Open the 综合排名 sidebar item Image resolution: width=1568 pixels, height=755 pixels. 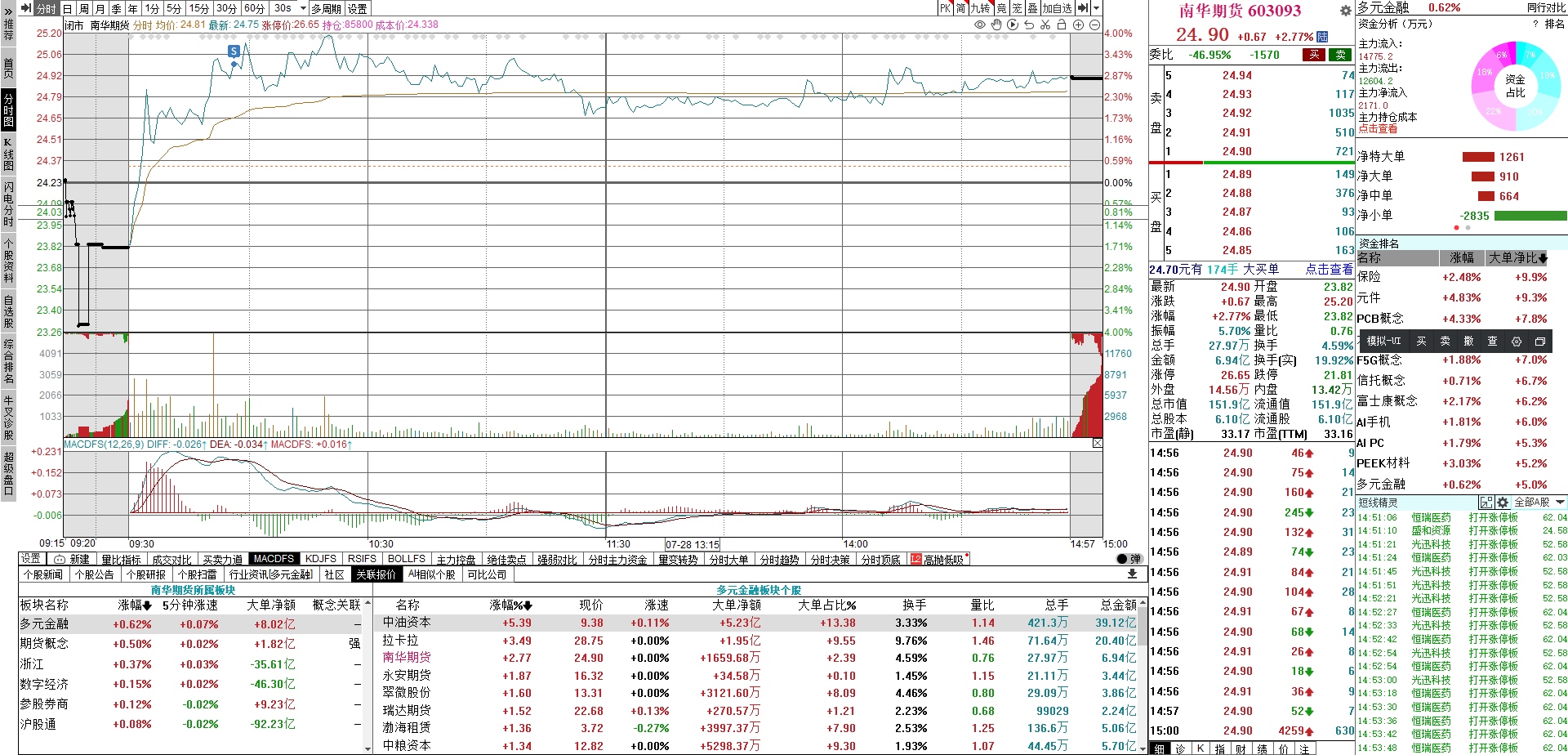click(8, 361)
